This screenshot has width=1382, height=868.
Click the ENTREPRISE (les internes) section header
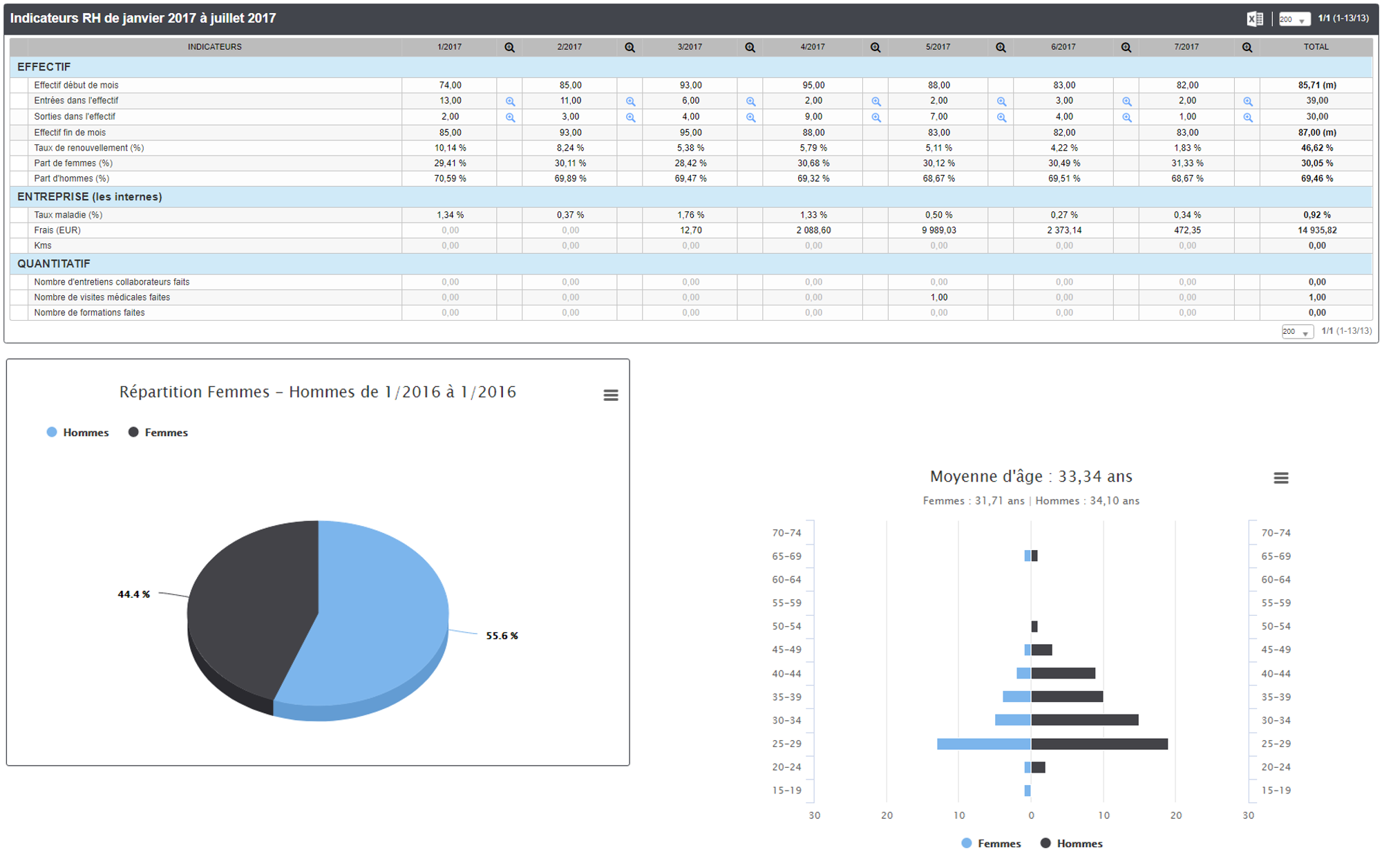tap(691, 197)
